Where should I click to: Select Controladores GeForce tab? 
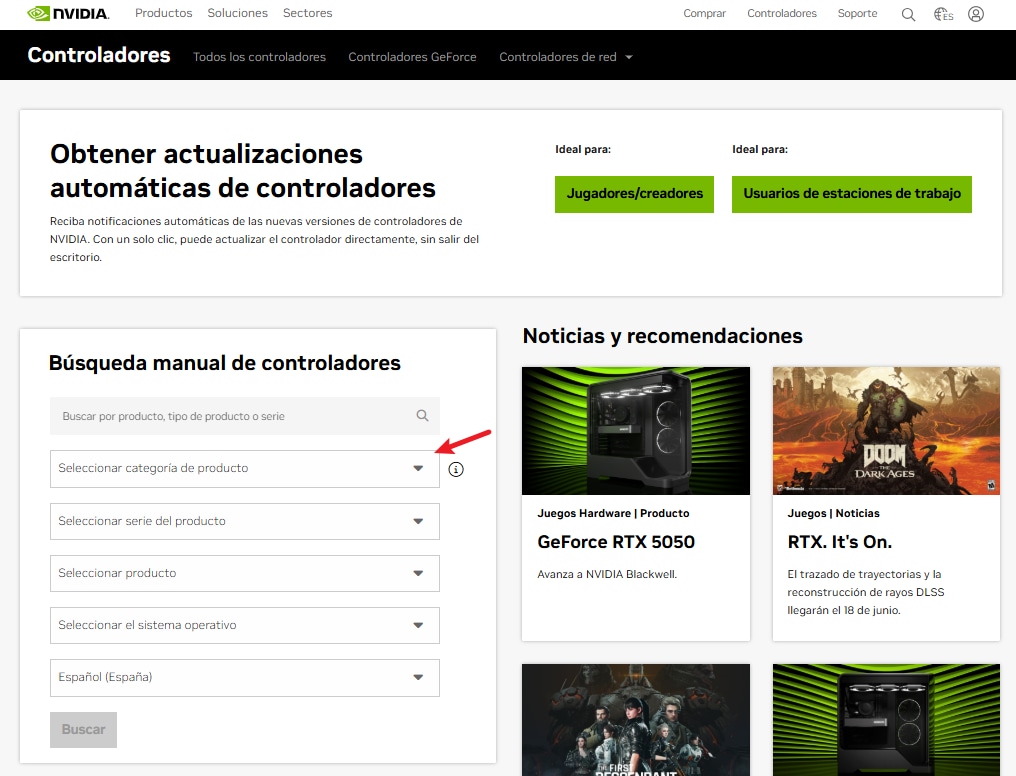[x=412, y=57]
